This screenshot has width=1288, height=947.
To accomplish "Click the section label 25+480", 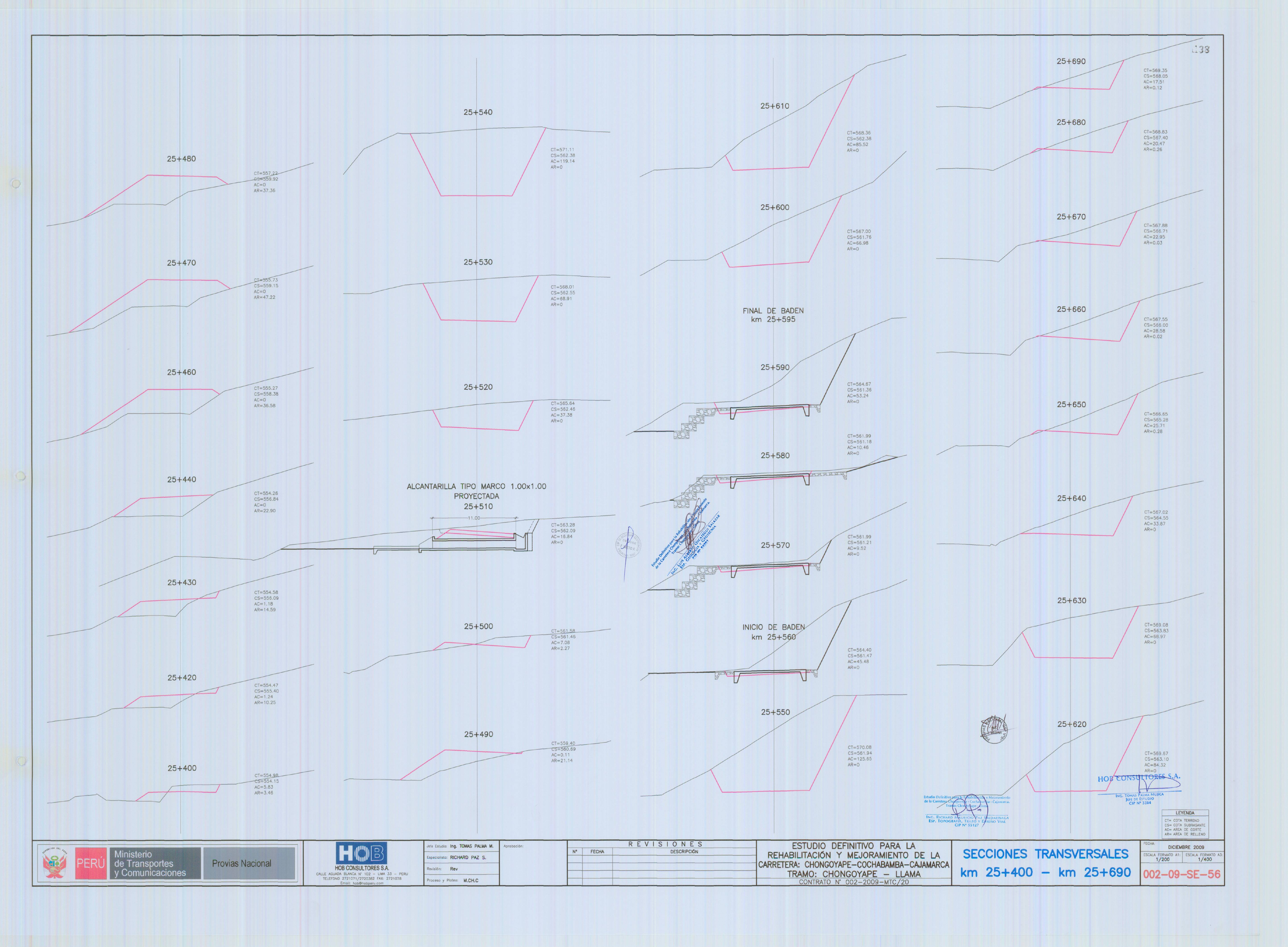I will pos(181,159).
